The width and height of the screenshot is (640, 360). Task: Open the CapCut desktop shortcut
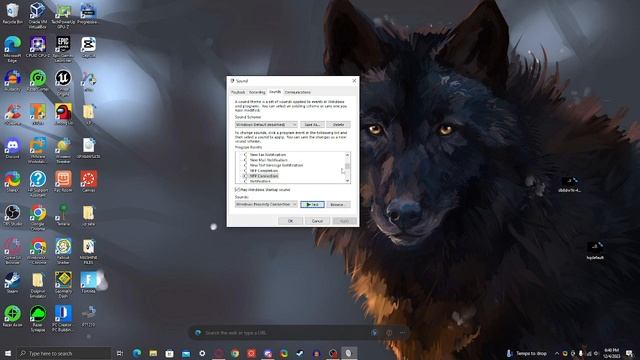88,47
